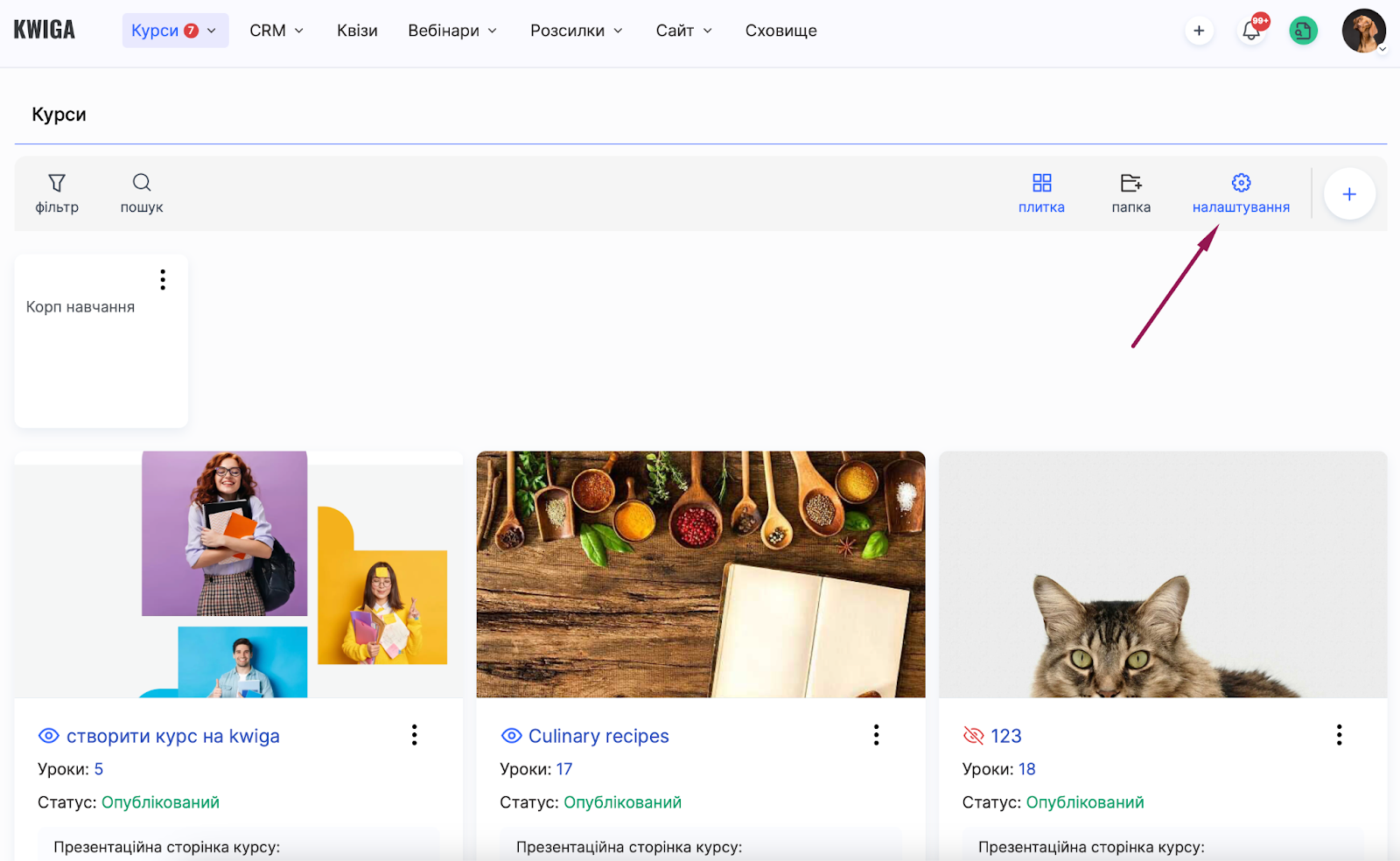Open the налаштування gear icon
This screenshot has width=1400, height=861.
pyautogui.click(x=1241, y=183)
